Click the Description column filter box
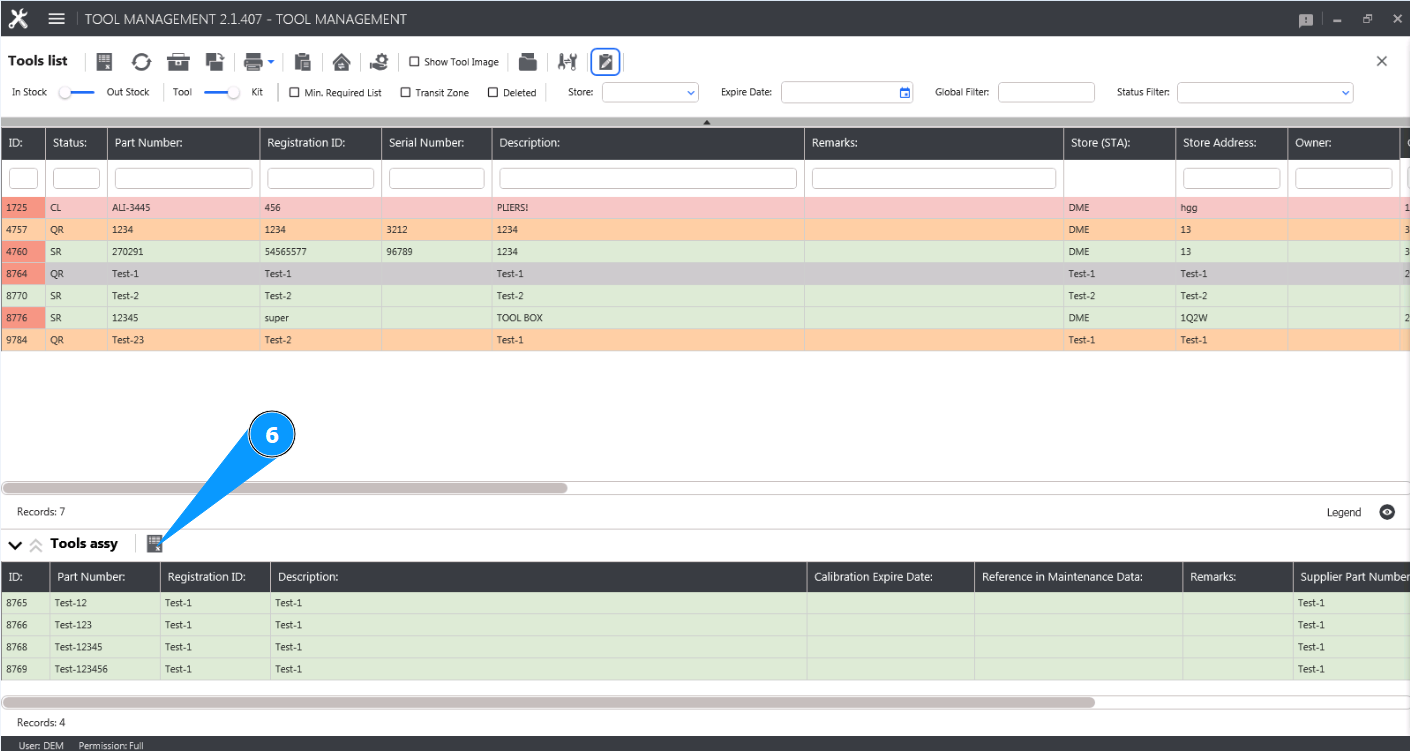1410x752 pixels. [x=648, y=178]
